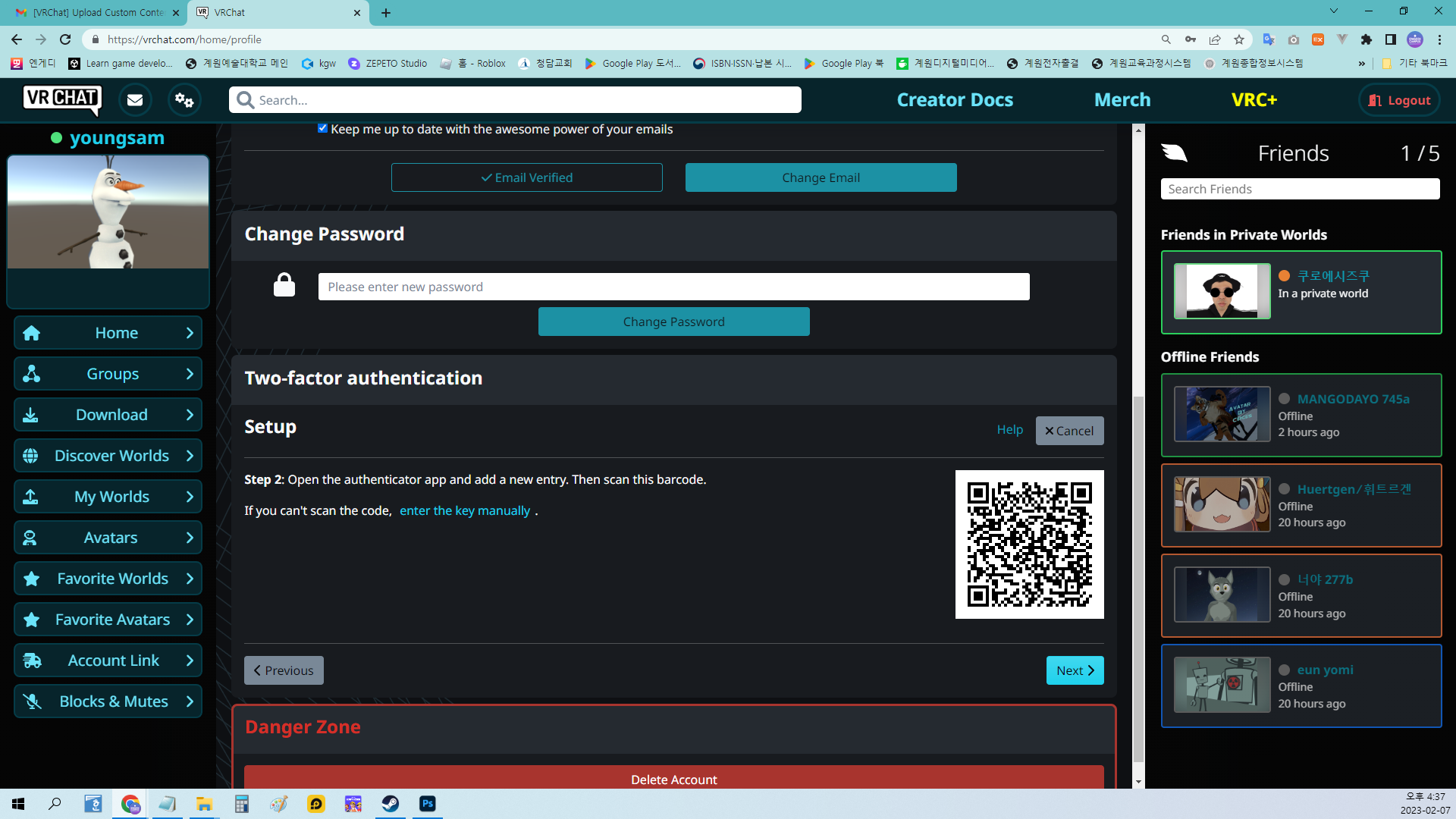
Task: Expand the Groups menu chevron
Action: coord(190,374)
